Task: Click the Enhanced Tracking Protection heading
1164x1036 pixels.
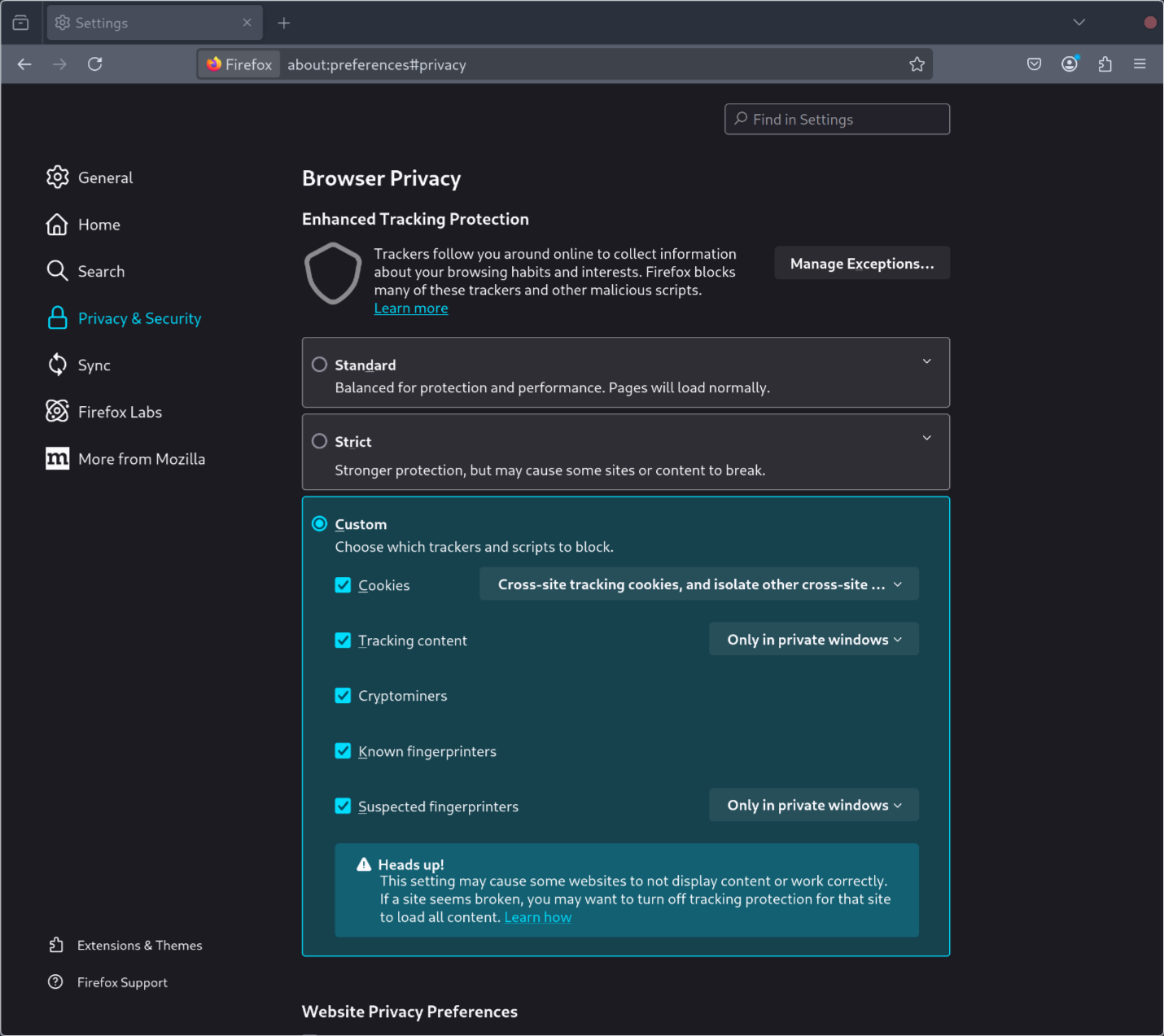Action: 415,219
